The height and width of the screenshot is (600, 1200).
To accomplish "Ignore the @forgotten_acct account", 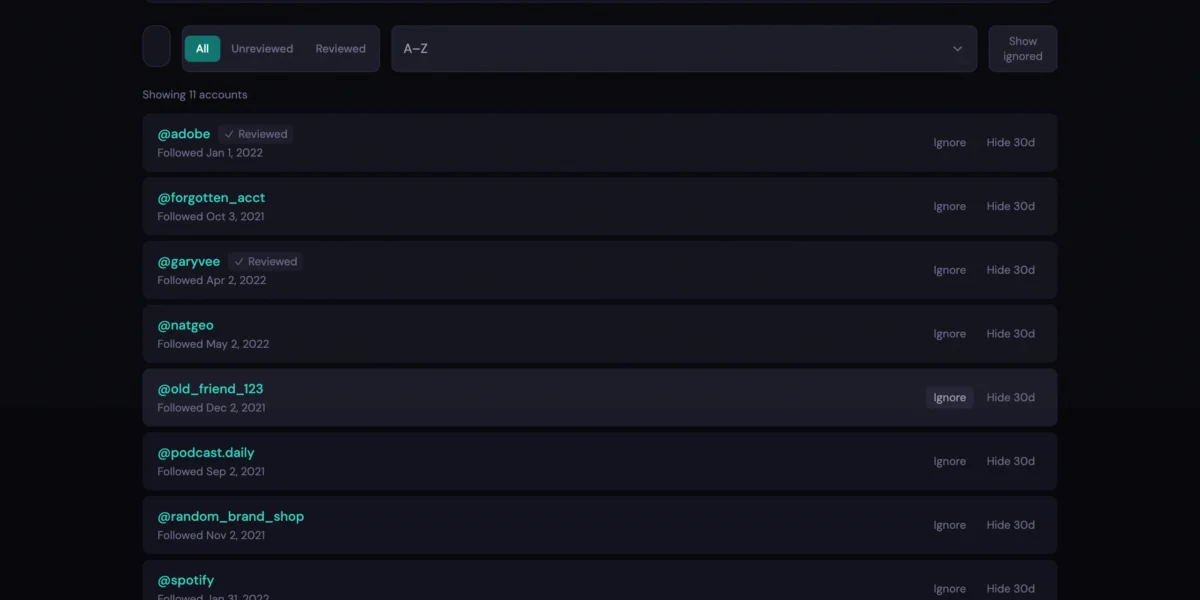I will pyautogui.click(x=949, y=207).
